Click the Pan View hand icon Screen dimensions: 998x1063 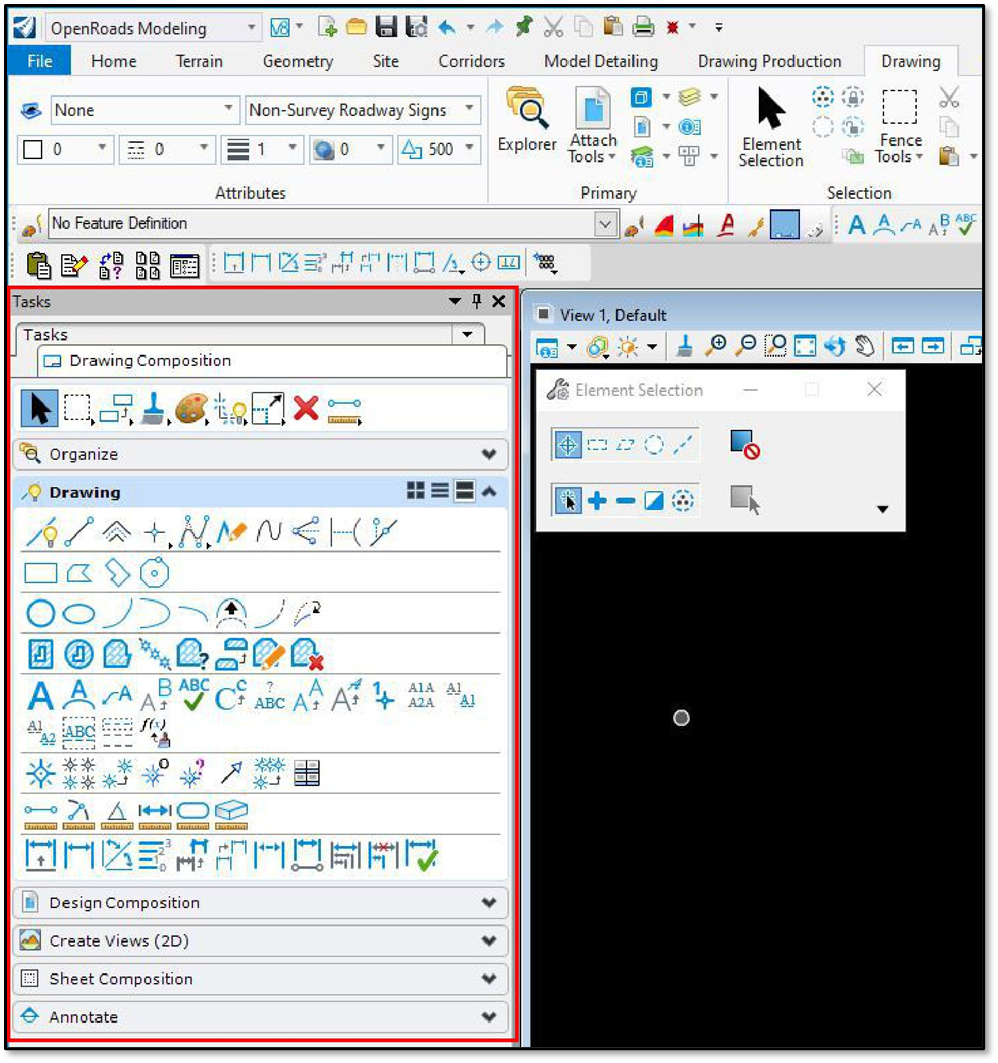[864, 346]
